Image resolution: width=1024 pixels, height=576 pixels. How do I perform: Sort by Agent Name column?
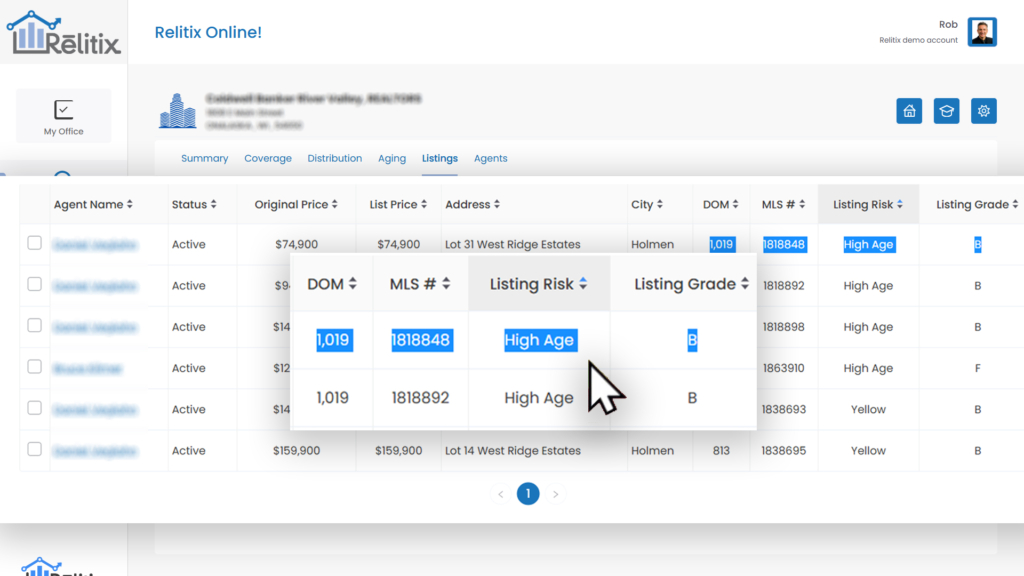[93, 204]
